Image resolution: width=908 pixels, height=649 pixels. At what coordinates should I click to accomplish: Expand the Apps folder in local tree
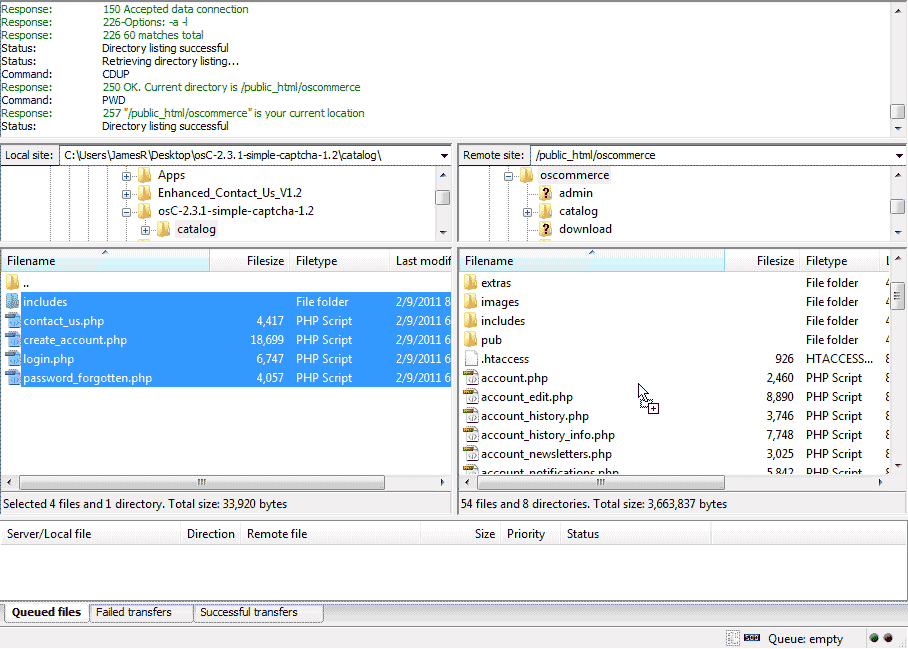(x=126, y=176)
